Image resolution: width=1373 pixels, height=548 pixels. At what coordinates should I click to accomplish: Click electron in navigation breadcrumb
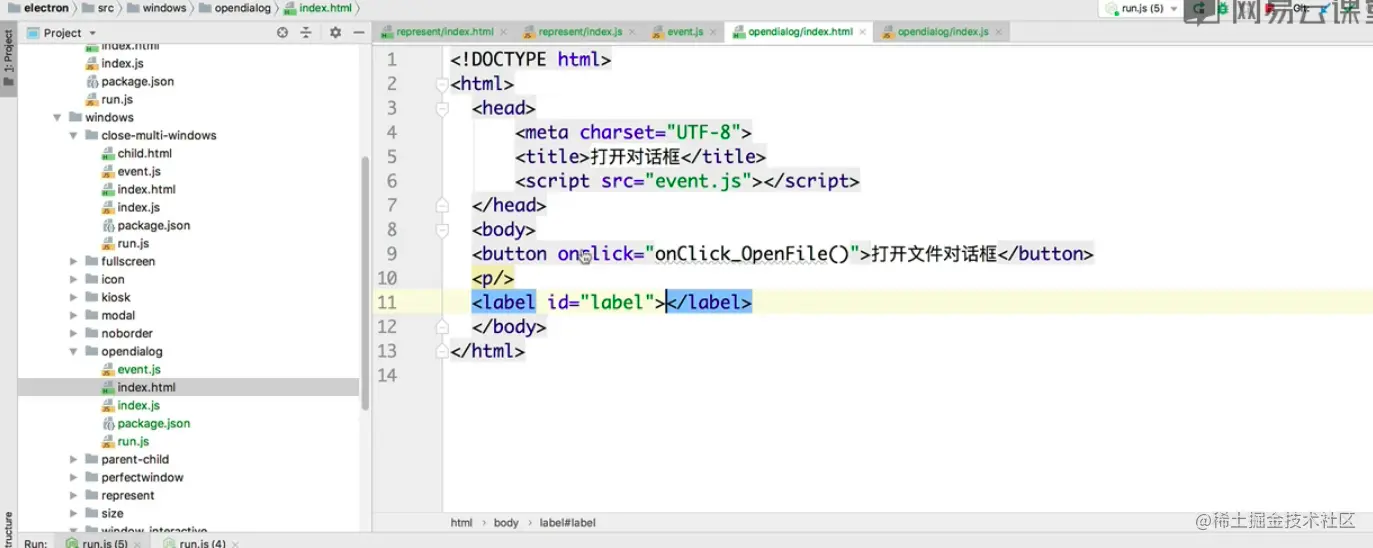pyautogui.click(x=38, y=8)
